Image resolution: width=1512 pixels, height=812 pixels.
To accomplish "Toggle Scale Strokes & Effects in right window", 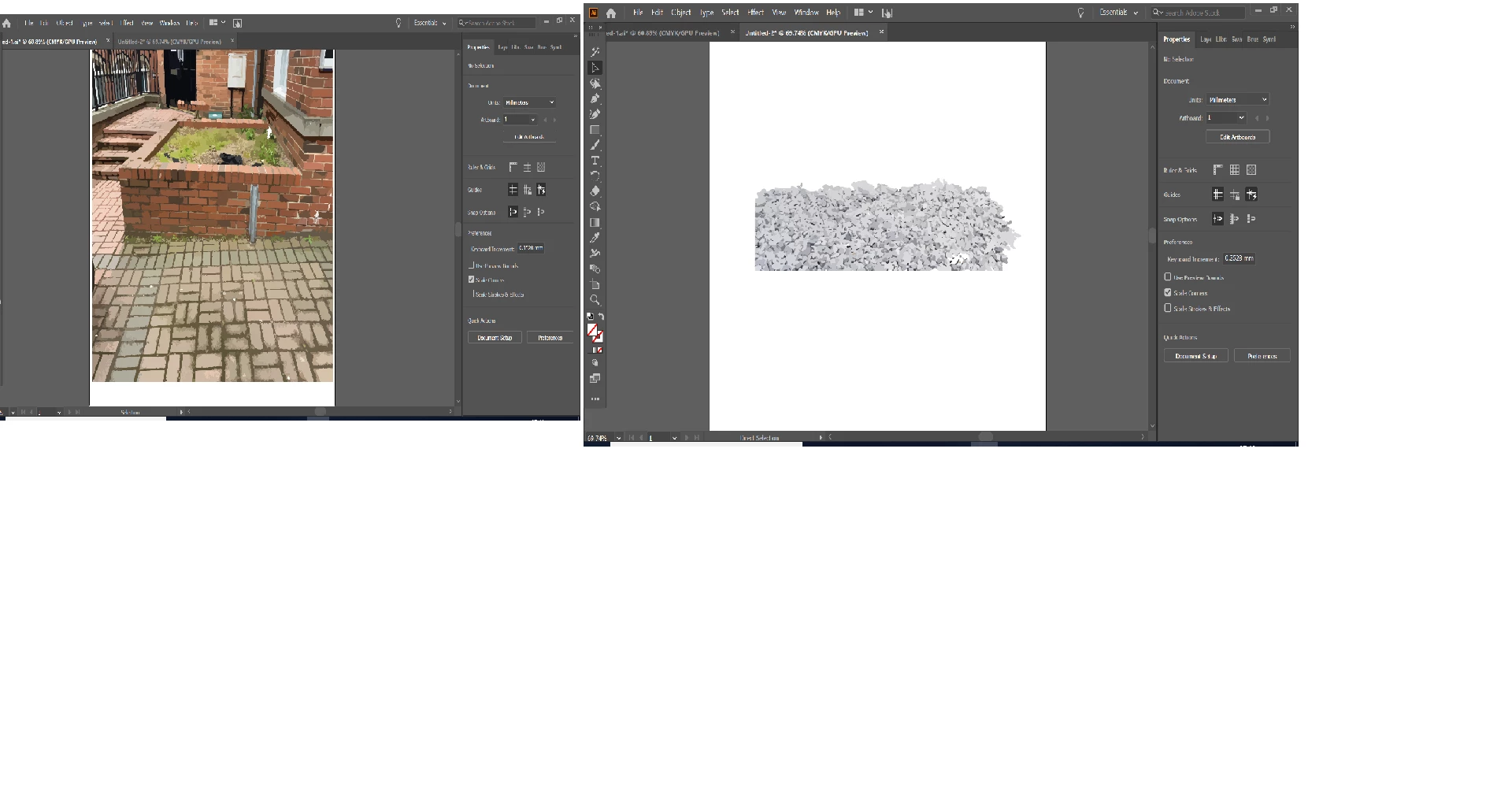I will tap(1168, 308).
